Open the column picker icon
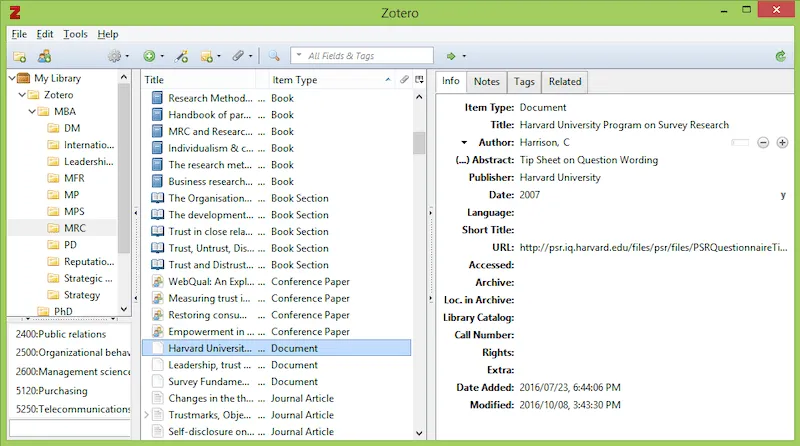Screen dimensions: 800x446 (x=419, y=80)
